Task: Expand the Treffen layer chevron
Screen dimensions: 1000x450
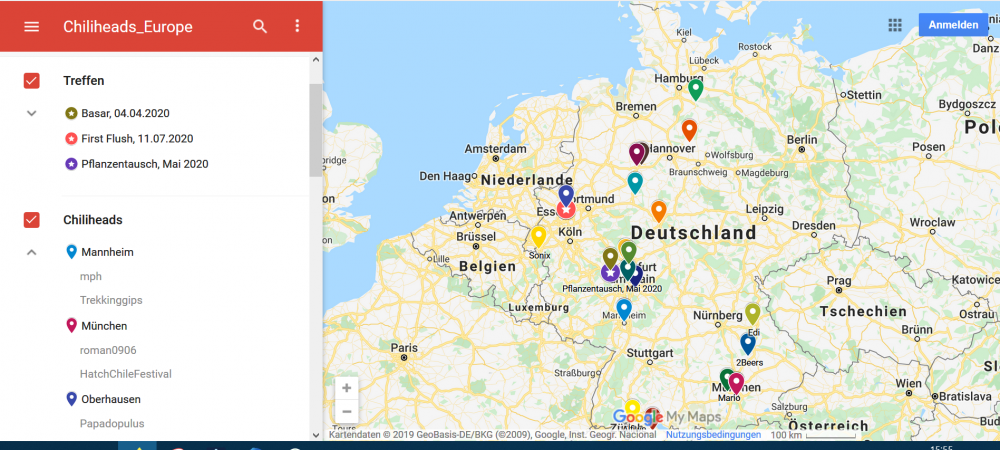Action: point(32,113)
